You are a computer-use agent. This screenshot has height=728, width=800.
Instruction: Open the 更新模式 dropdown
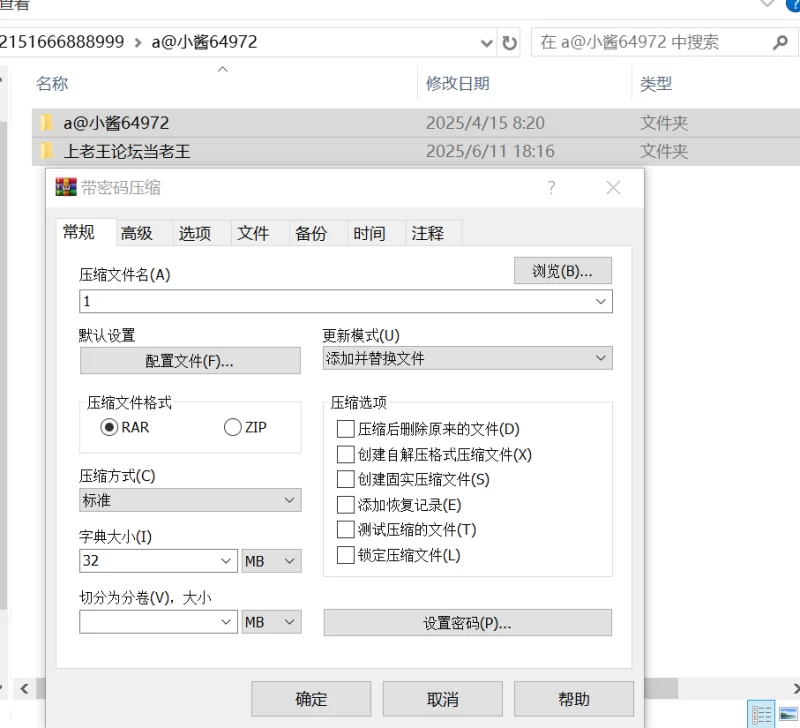601,358
